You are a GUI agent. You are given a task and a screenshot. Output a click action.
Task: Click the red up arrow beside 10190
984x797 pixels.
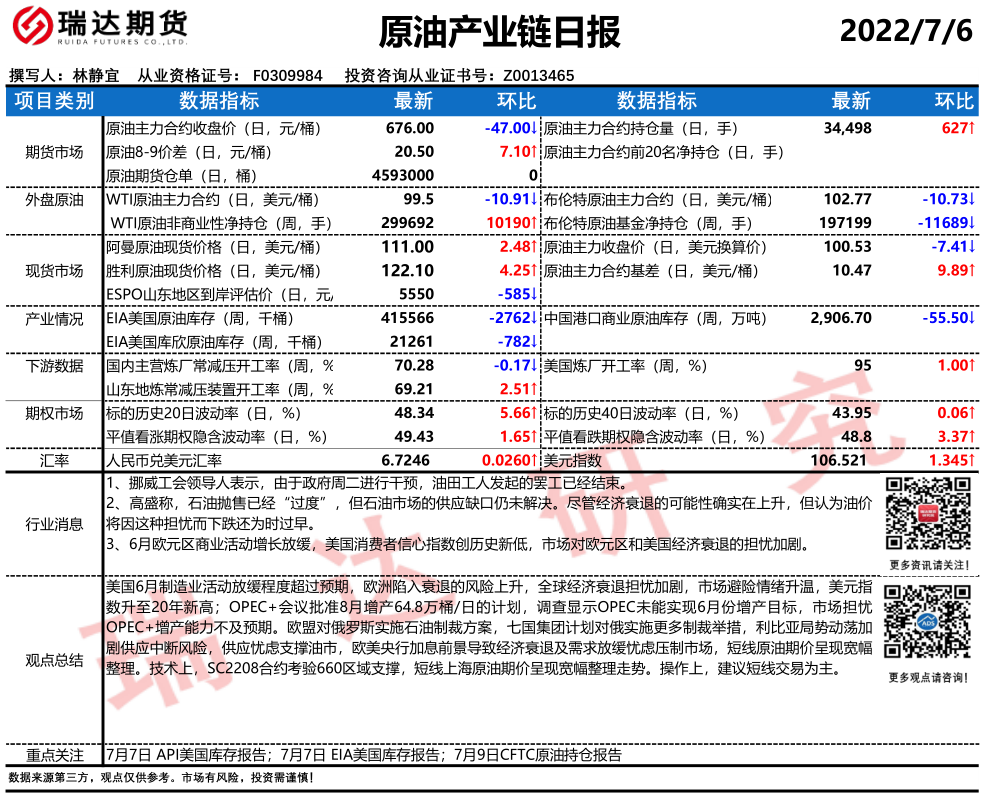[x=534, y=223]
